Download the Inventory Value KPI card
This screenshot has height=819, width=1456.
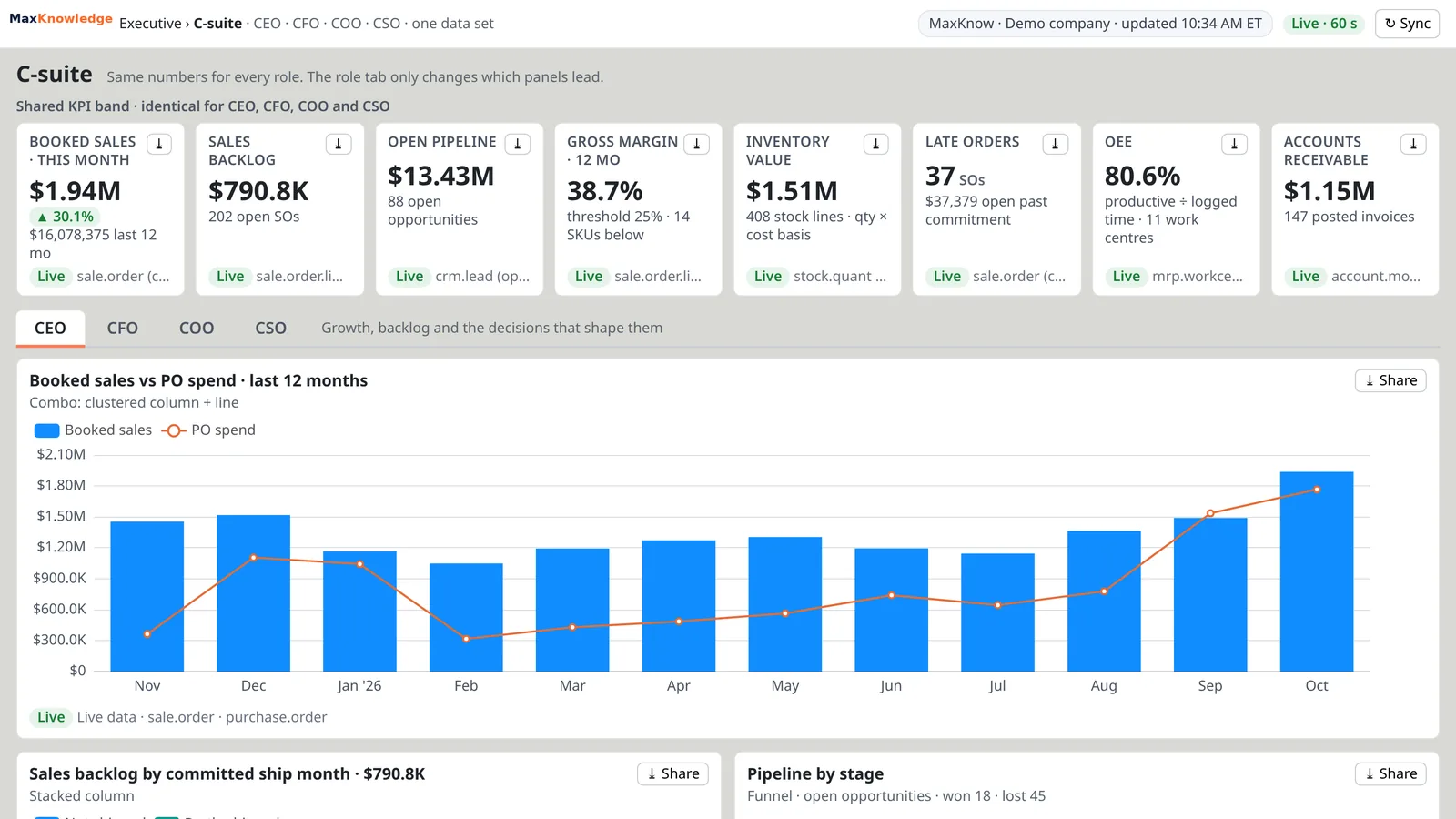[876, 144]
